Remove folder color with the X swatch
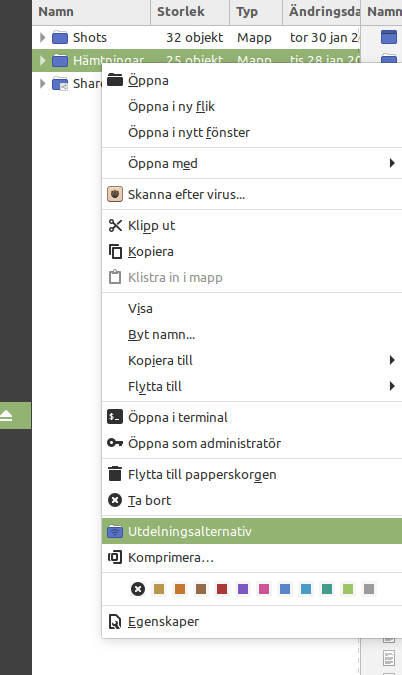 click(x=138, y=588)
